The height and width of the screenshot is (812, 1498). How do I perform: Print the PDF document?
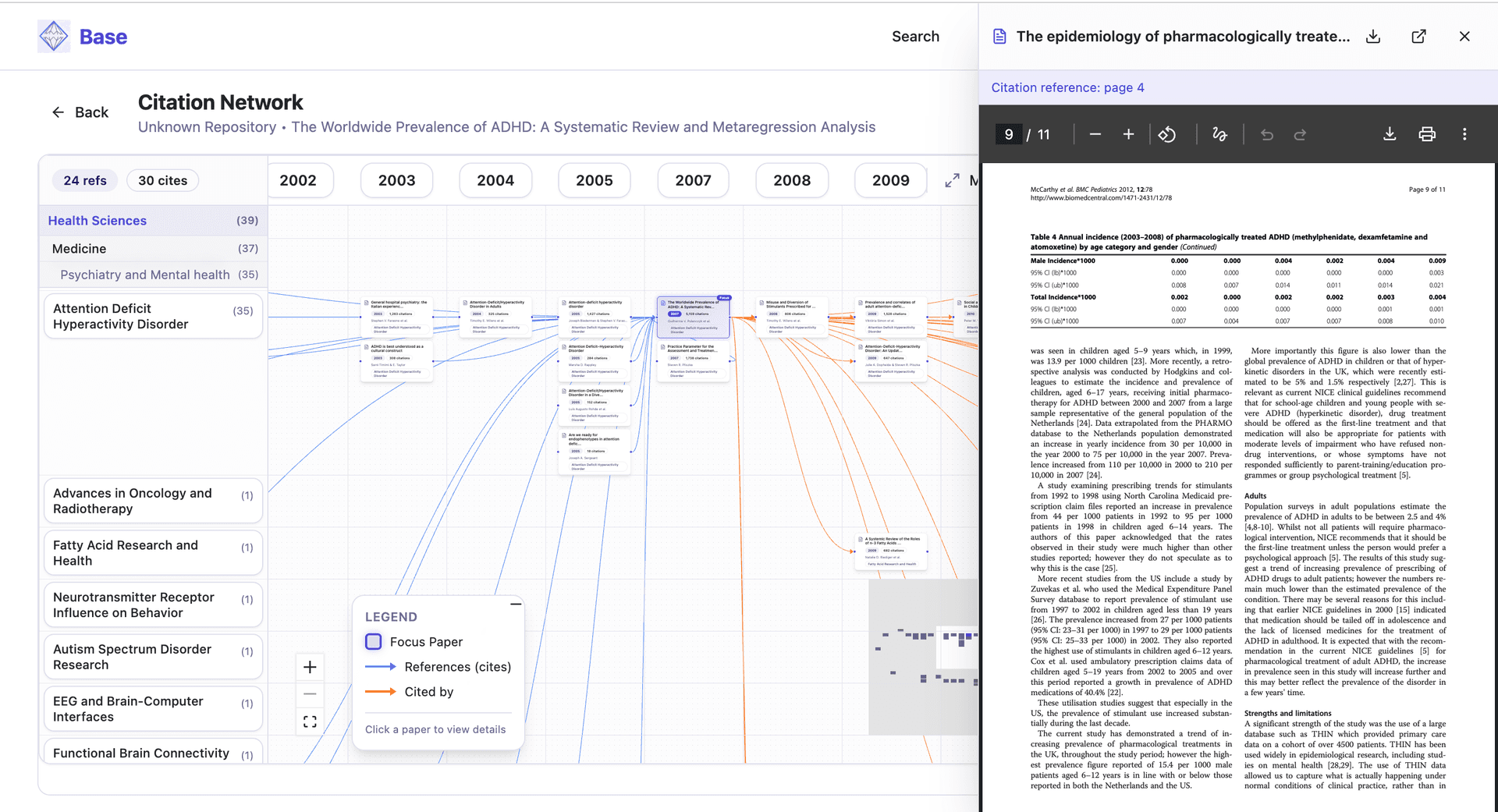coord(1426,135)
